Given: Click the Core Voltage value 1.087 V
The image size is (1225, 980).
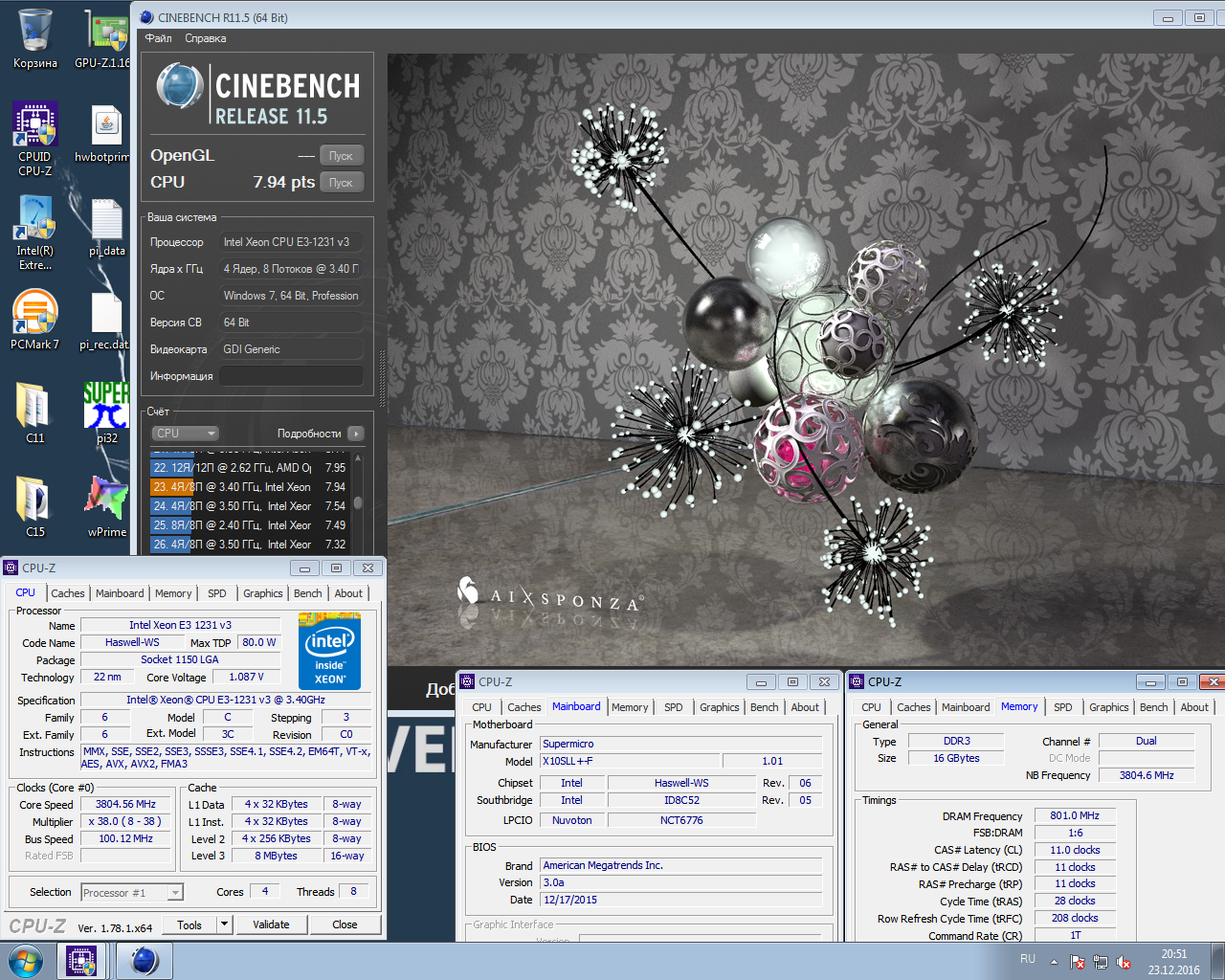Looking at the screenshot, I should [x=246, y=677].
